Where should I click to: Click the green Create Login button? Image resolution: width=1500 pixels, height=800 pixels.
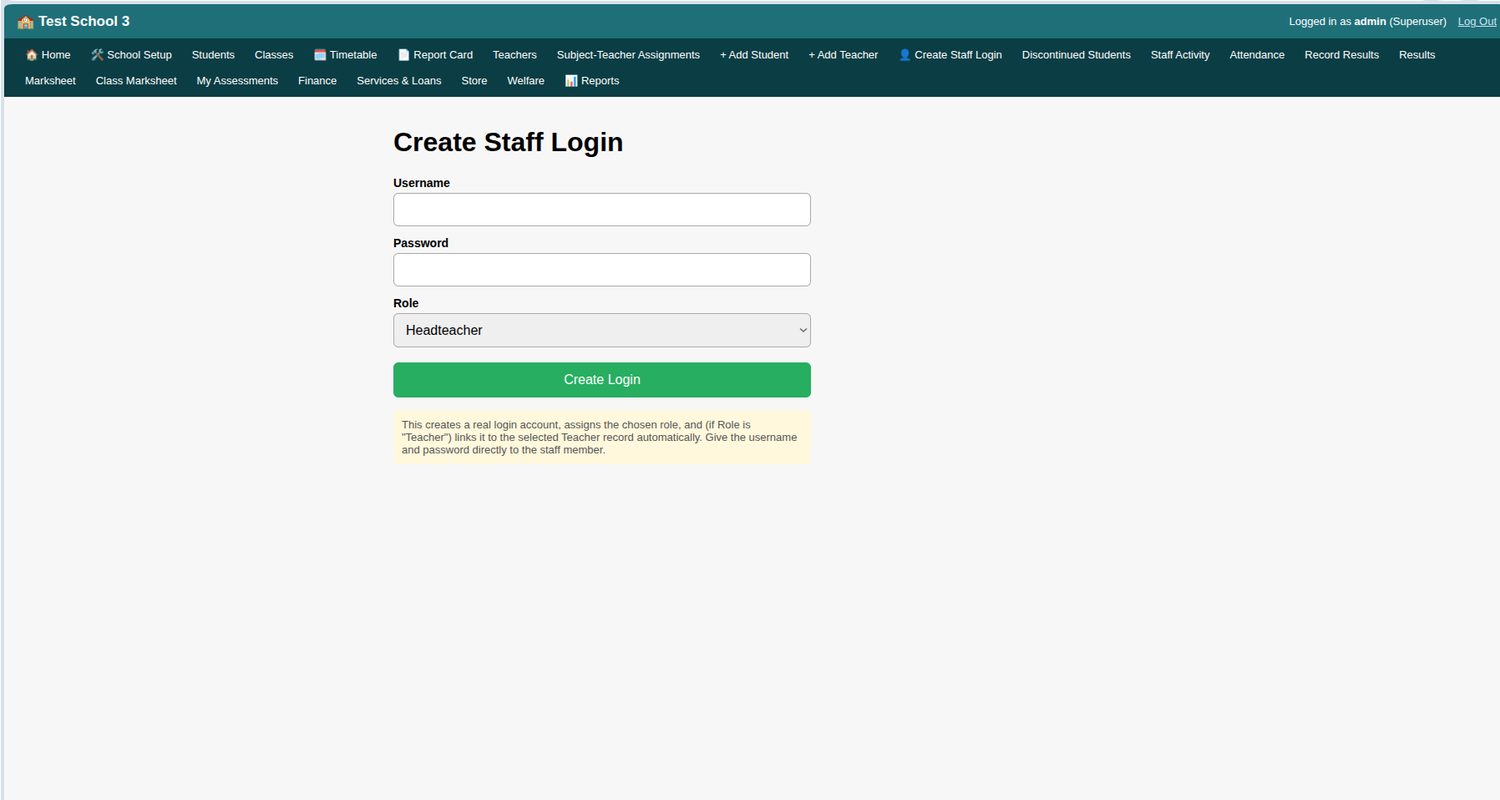(x=602, y=380)
